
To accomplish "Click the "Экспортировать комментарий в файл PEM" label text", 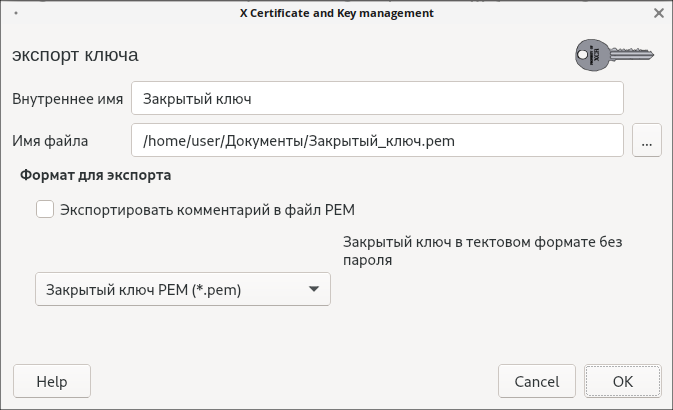I will 208,210.
